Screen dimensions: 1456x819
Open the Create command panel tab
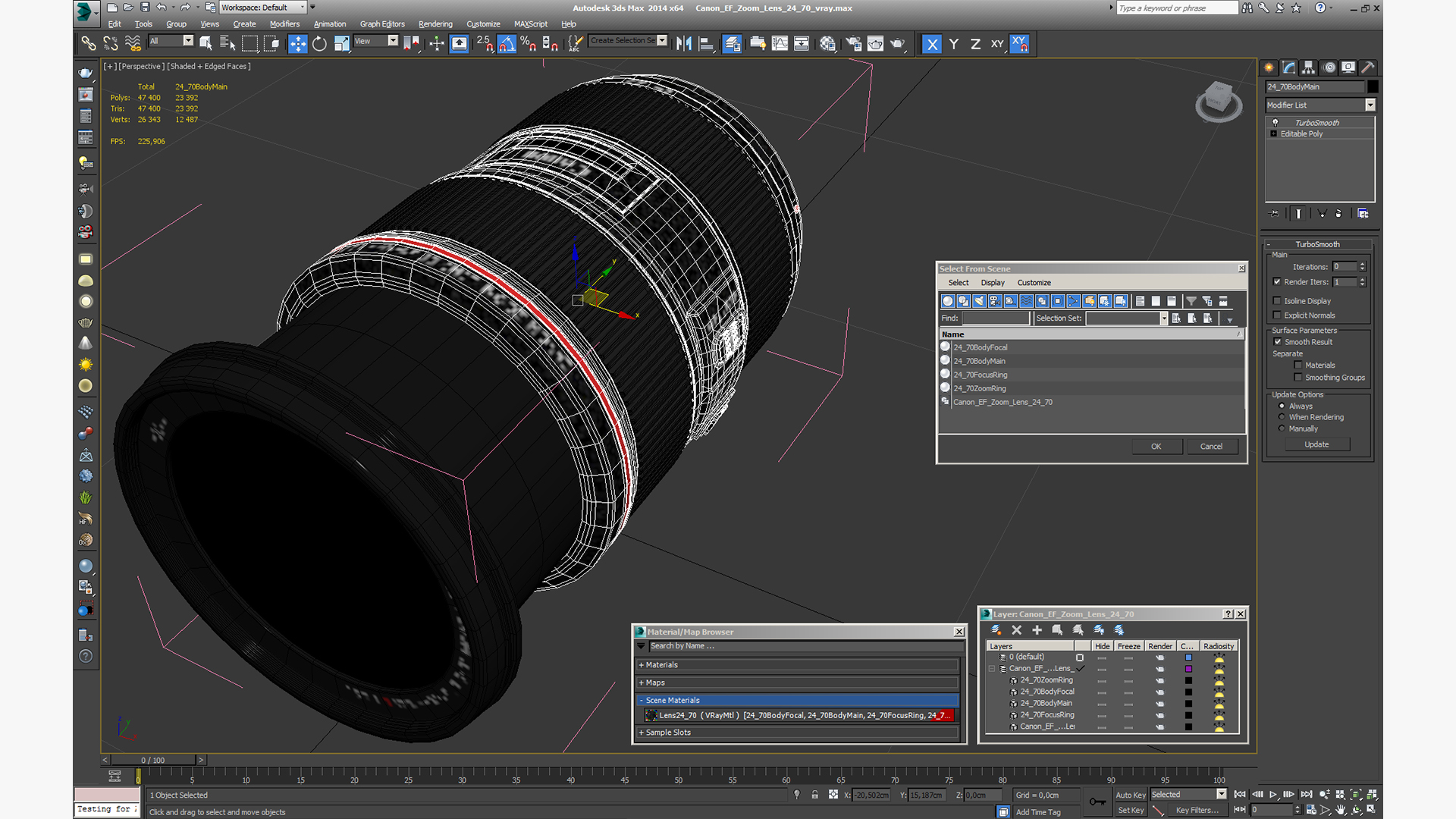[x=1269, y=67]
